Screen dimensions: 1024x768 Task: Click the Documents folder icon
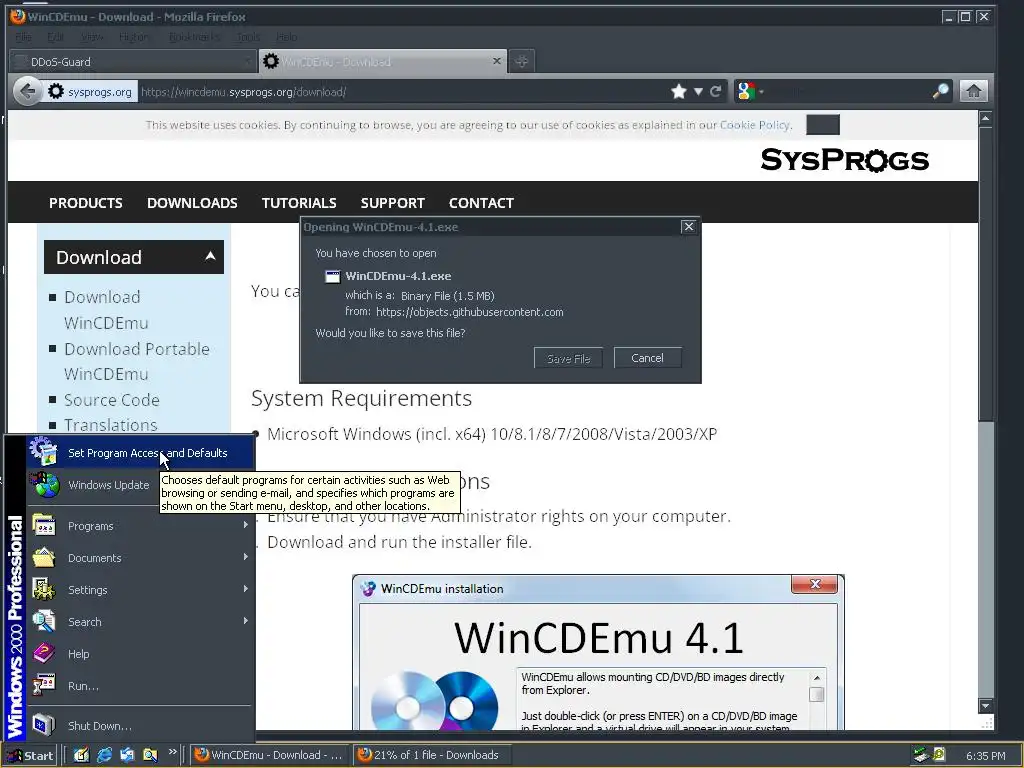[x=44, y=558]
